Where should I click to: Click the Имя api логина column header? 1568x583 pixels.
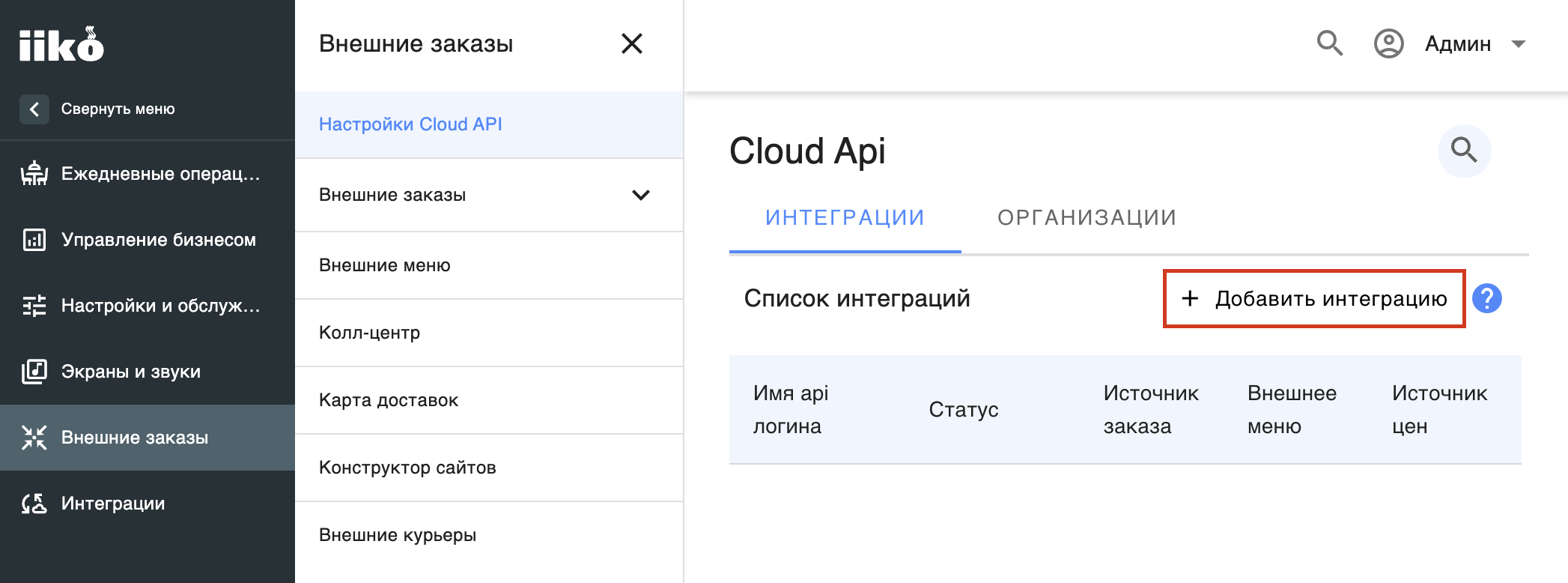(x=791, y=410)
